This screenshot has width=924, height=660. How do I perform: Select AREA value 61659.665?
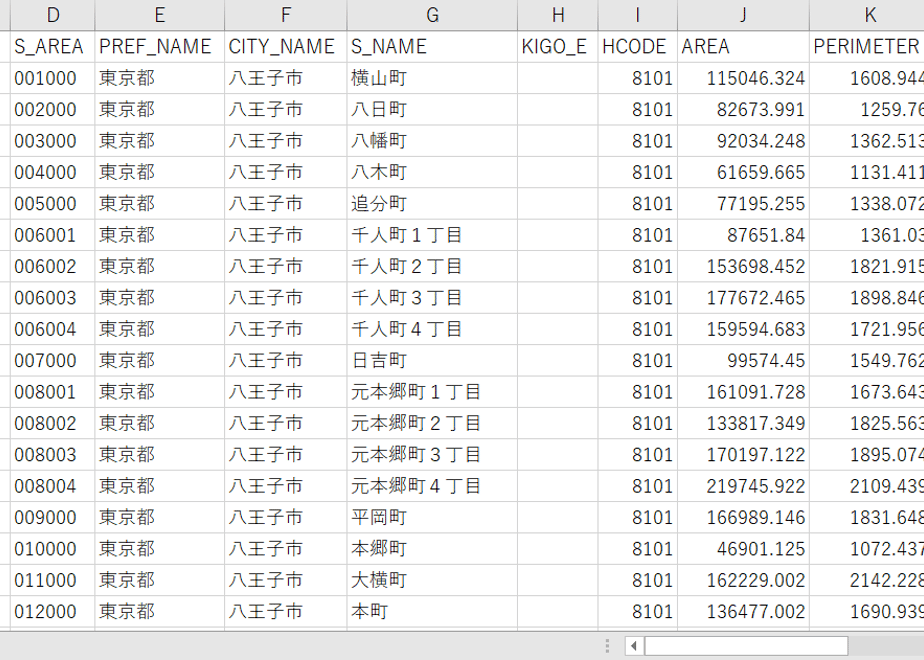click(x=743, y=172)
